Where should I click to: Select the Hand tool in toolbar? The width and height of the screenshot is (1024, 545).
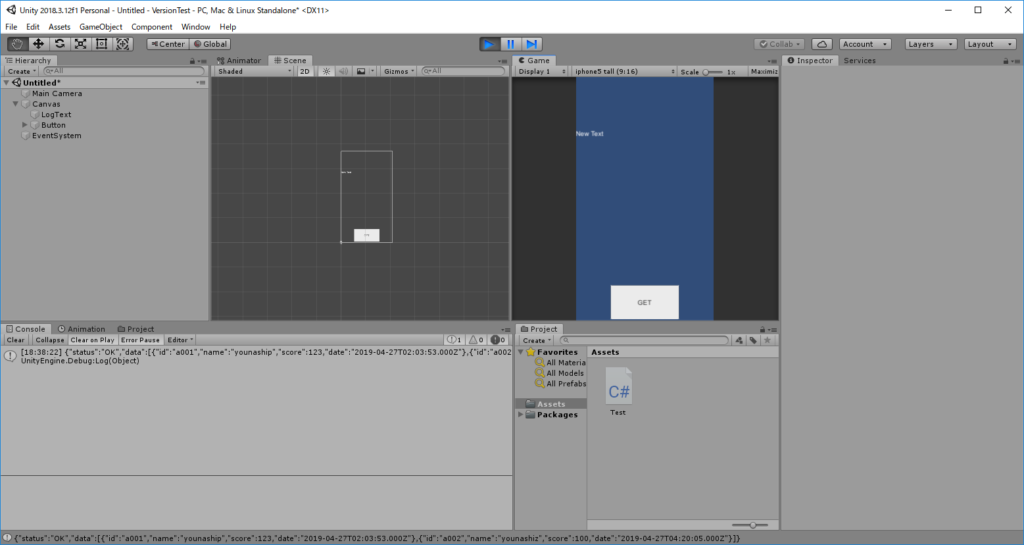[x=17, y=44]
